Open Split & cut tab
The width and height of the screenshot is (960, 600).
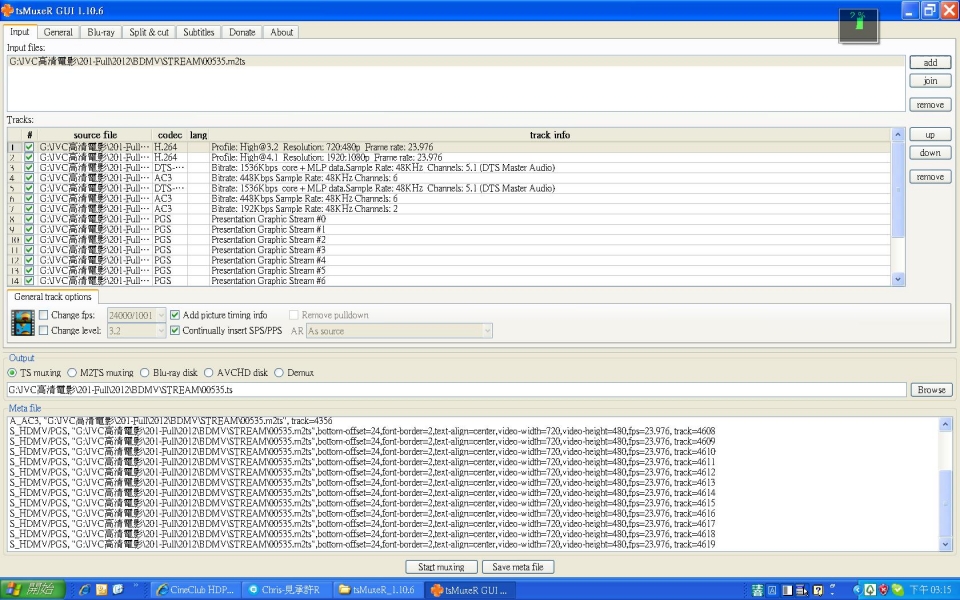click(x=149, y=32)
